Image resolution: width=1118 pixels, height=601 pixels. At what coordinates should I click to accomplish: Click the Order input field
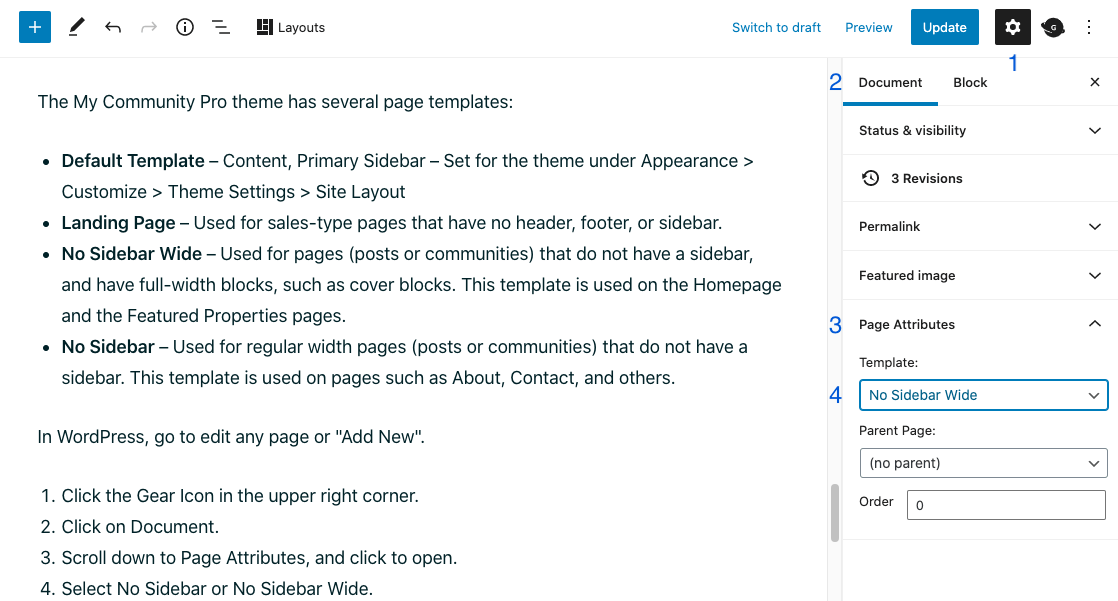[1006, 505]
